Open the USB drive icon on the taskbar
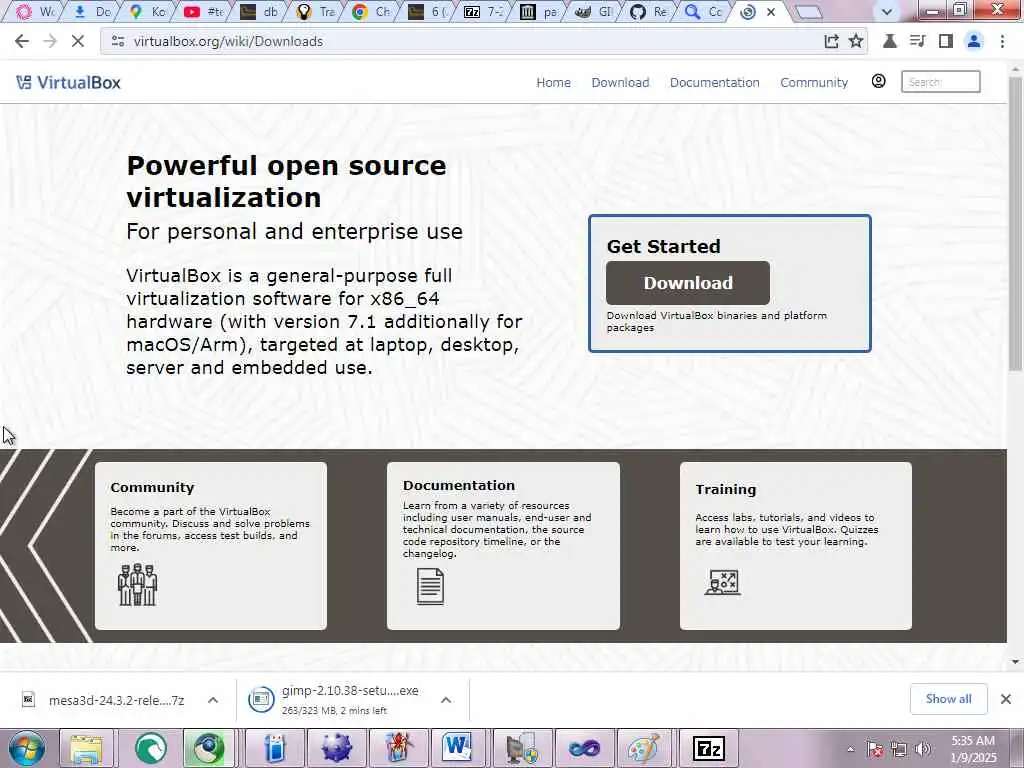 click(x=274, y=748)
